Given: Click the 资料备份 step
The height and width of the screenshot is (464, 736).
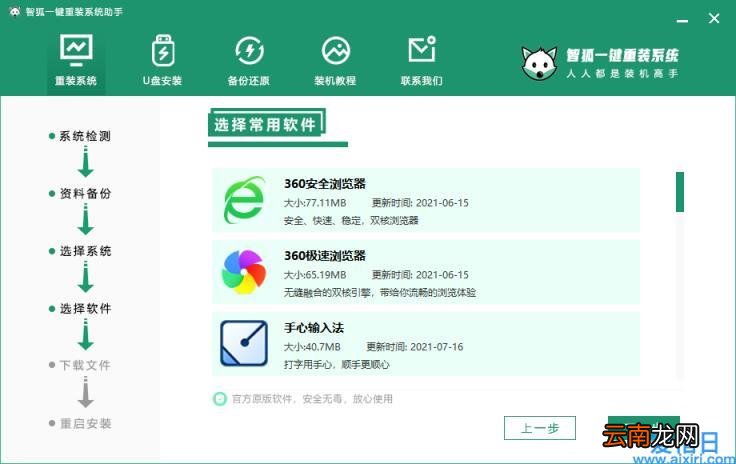Looking at the screenshot, I should pos(80,193).
